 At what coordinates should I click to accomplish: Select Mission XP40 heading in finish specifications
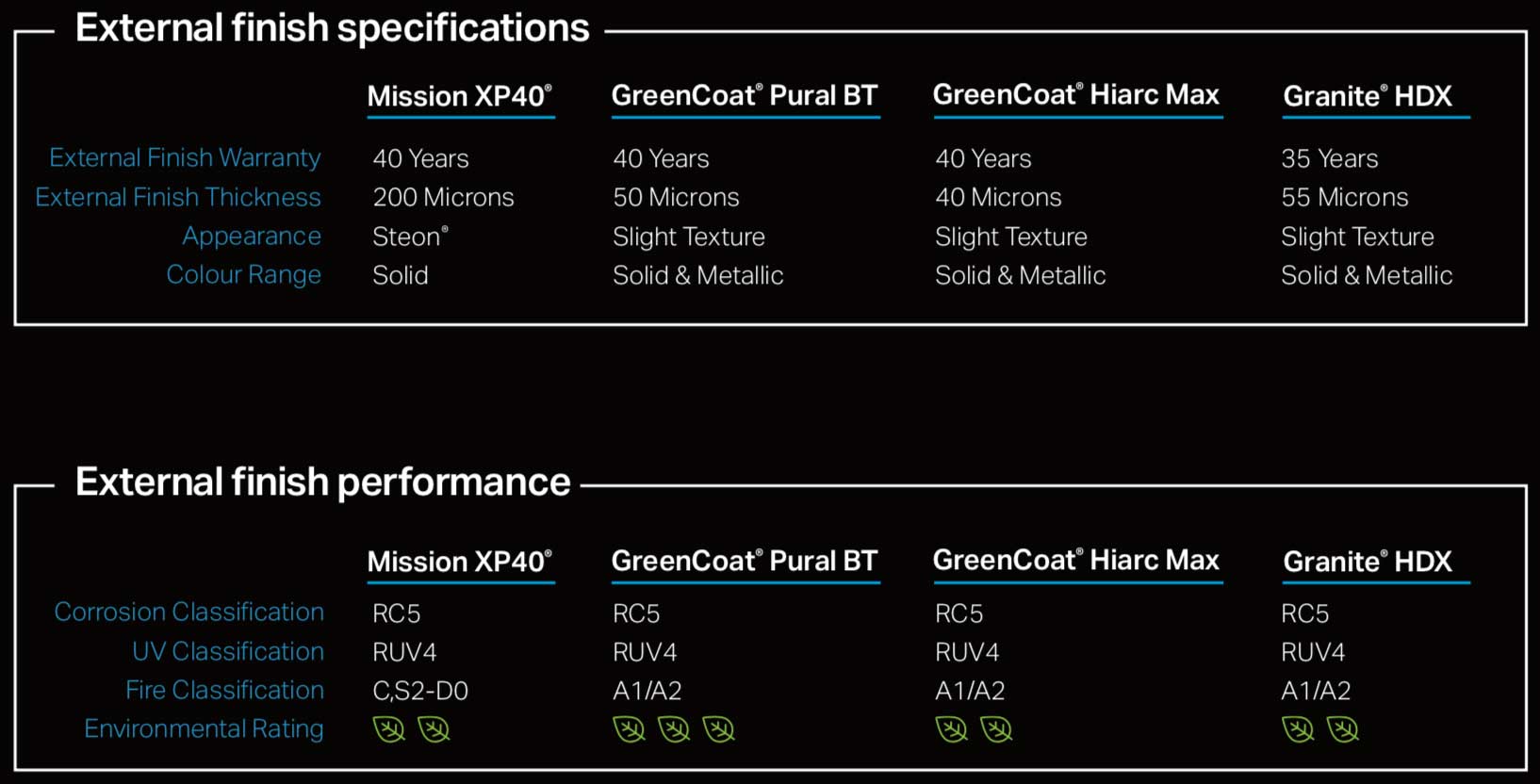click(x=460, y=96)
